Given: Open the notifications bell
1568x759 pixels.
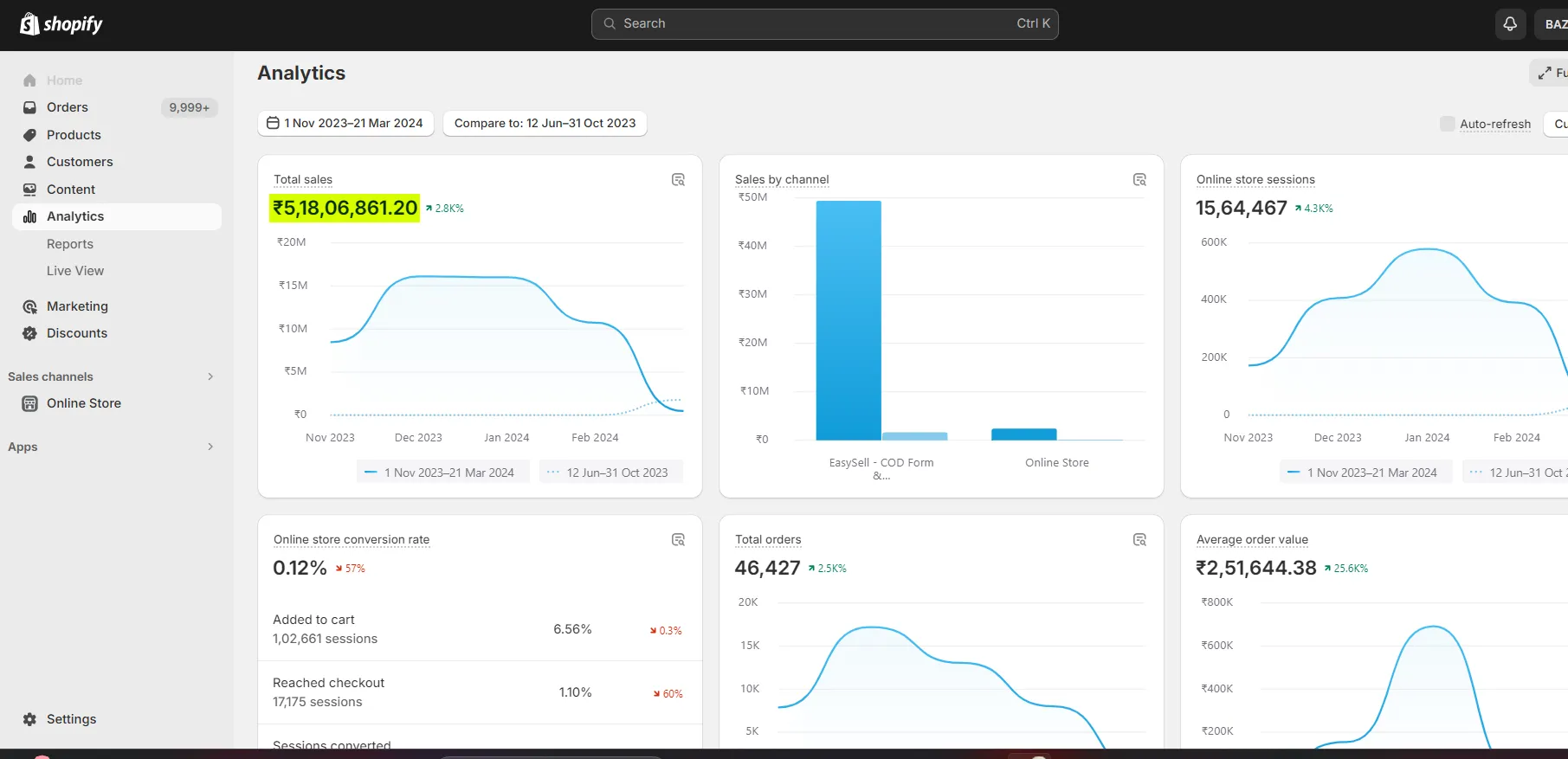Looking at the screenshot, I should click(1510, 24).
